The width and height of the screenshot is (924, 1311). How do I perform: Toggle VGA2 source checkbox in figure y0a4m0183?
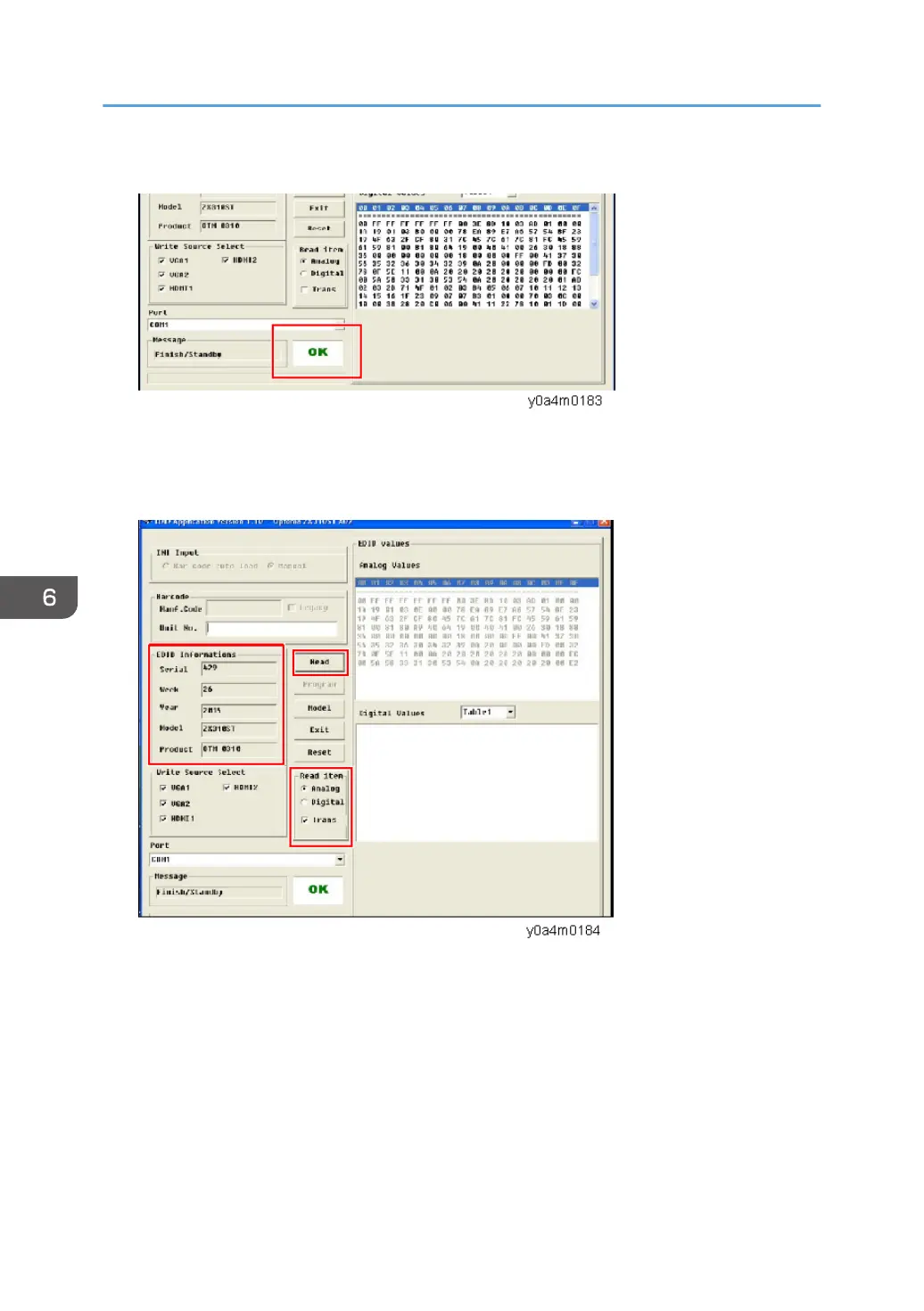pos(161,275)
